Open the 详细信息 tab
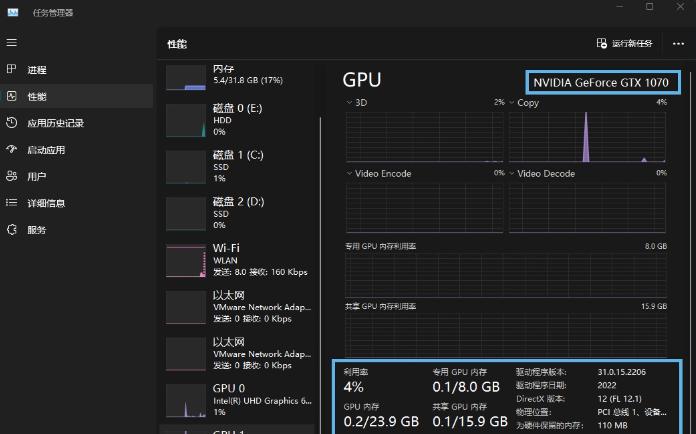 tap(77, 203)
